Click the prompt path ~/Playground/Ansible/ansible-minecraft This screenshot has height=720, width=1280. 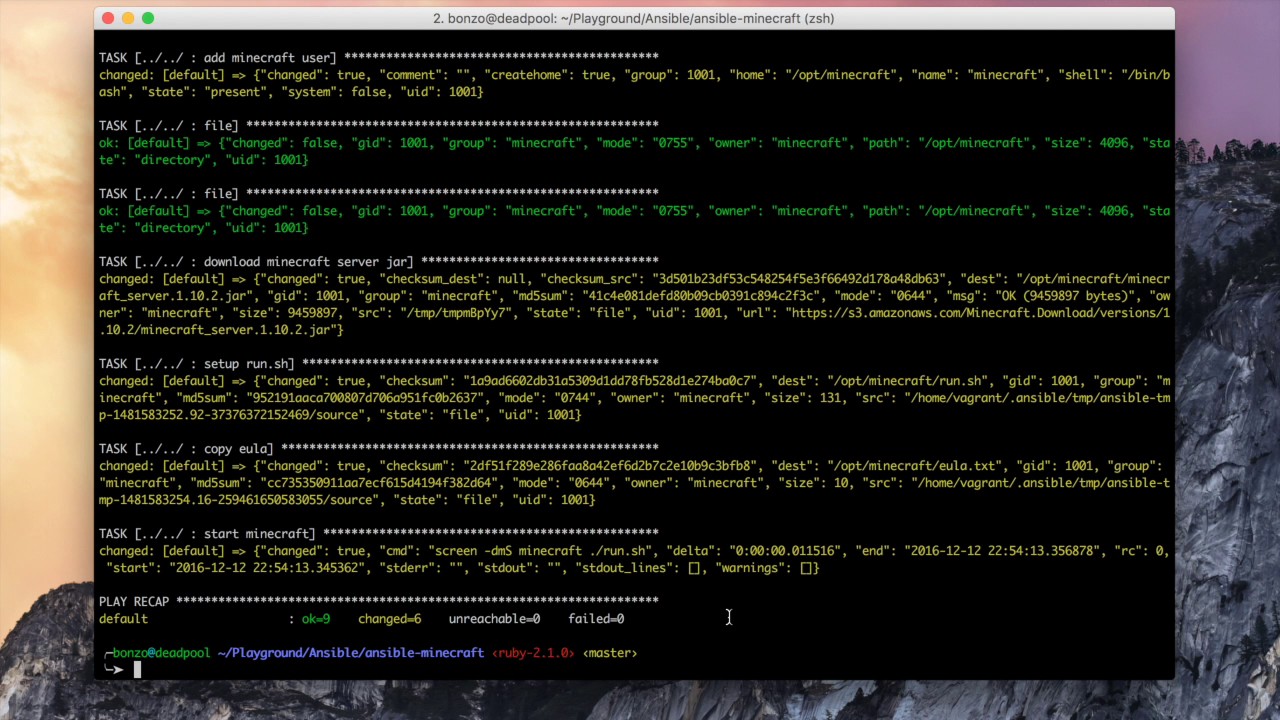pyautogui.click(x=351, y=653)
